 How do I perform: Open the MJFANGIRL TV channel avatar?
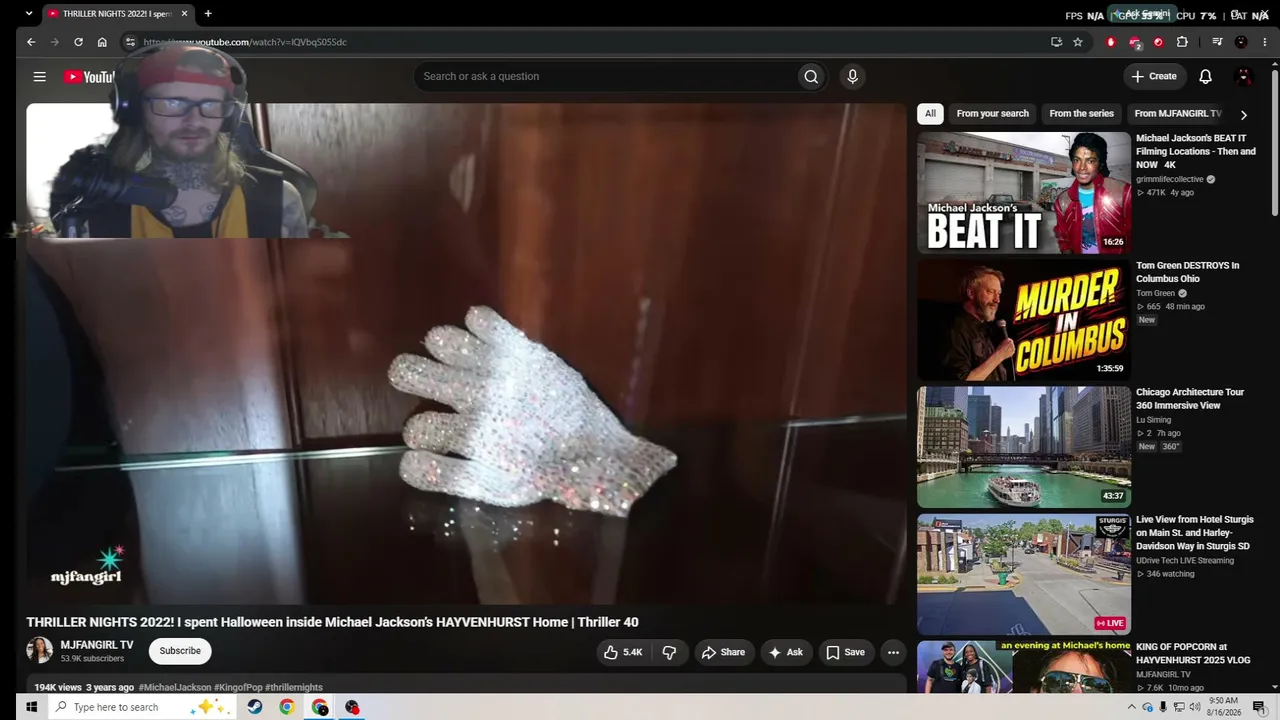pyautogui.click(x=39, y=651)
